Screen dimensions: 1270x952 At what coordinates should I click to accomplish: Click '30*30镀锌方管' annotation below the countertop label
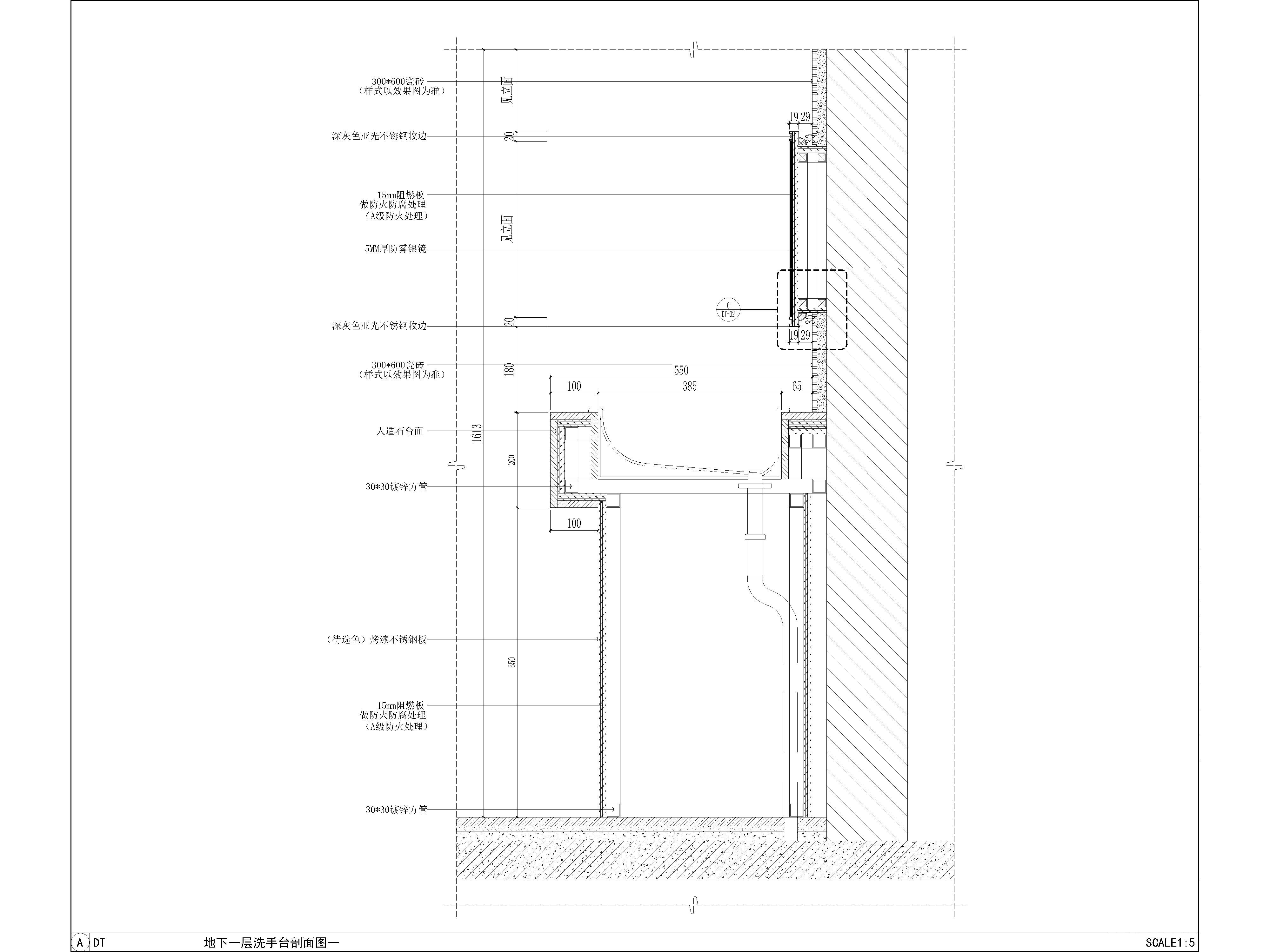[x=396, y=486]
